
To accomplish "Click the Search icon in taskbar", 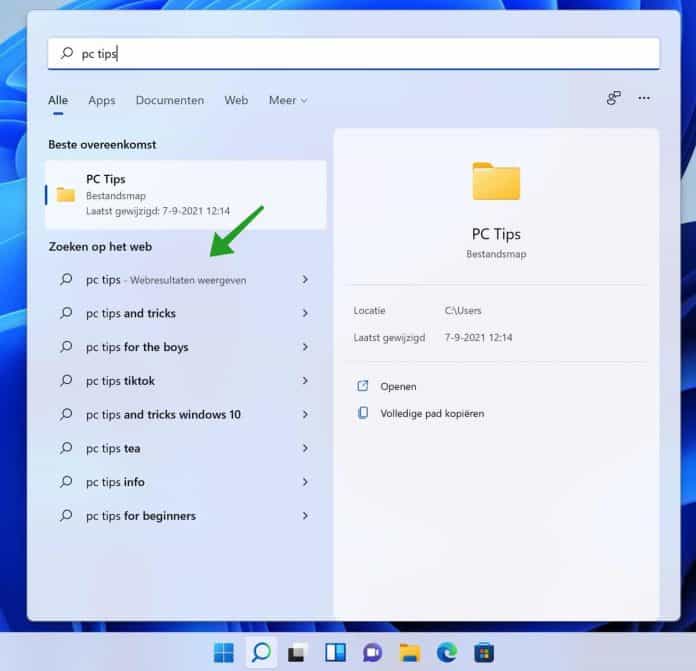I will click(261, 653).
